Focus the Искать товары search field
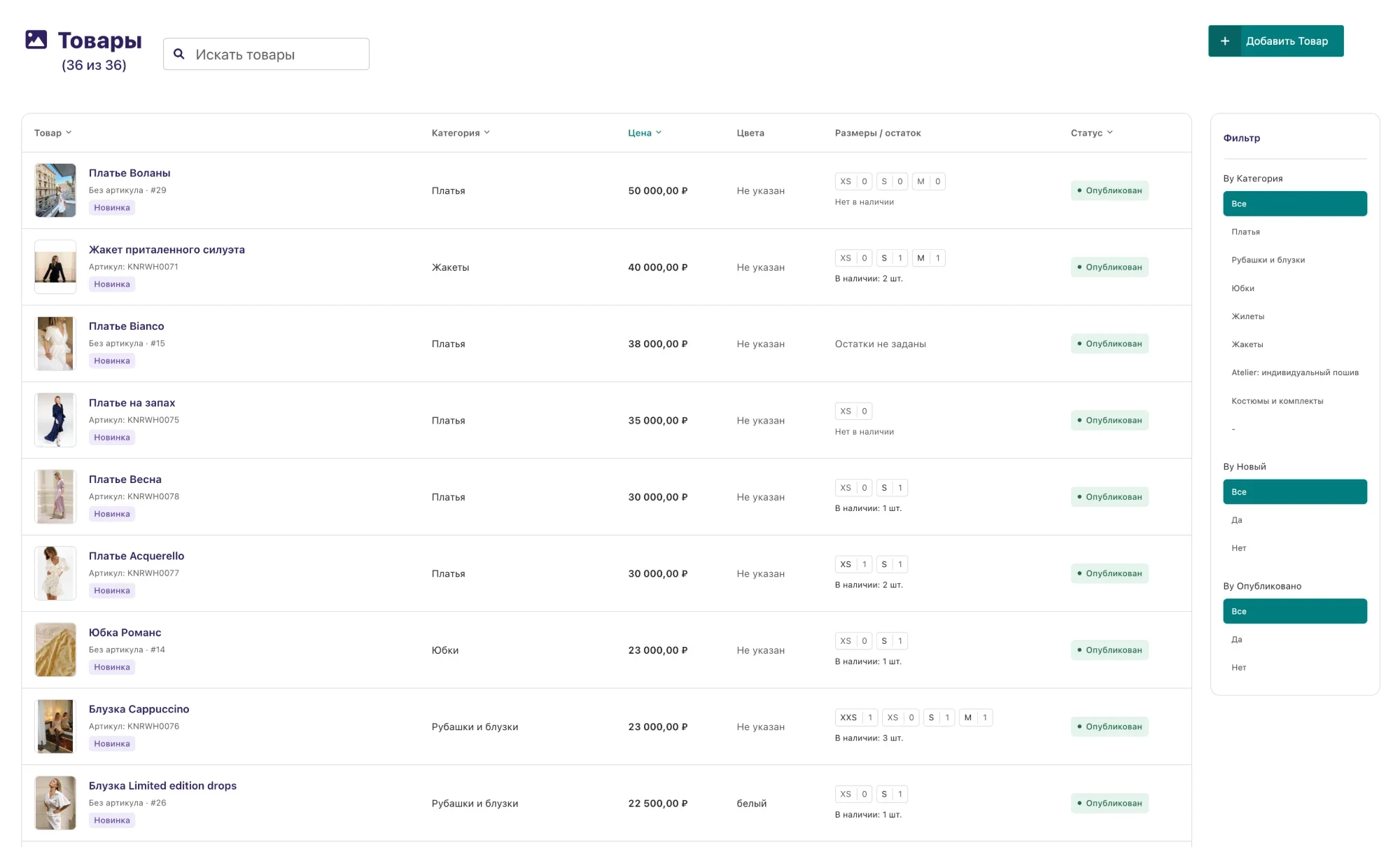 266,54
